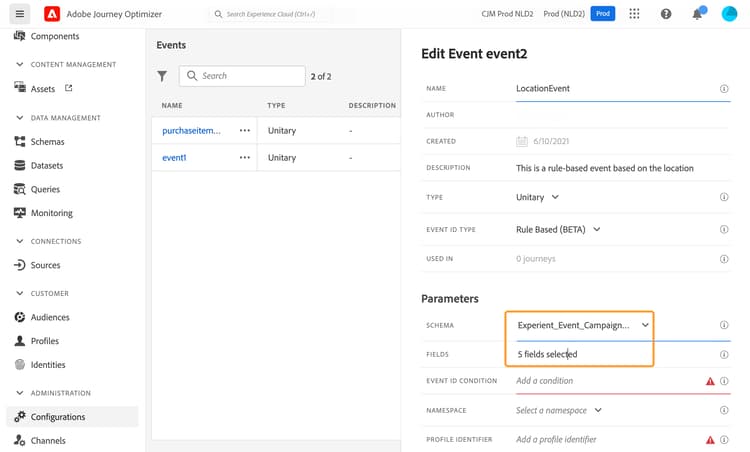Open the Type Unitary dropdown
750x452 pixels.
(x=538, y=197)
